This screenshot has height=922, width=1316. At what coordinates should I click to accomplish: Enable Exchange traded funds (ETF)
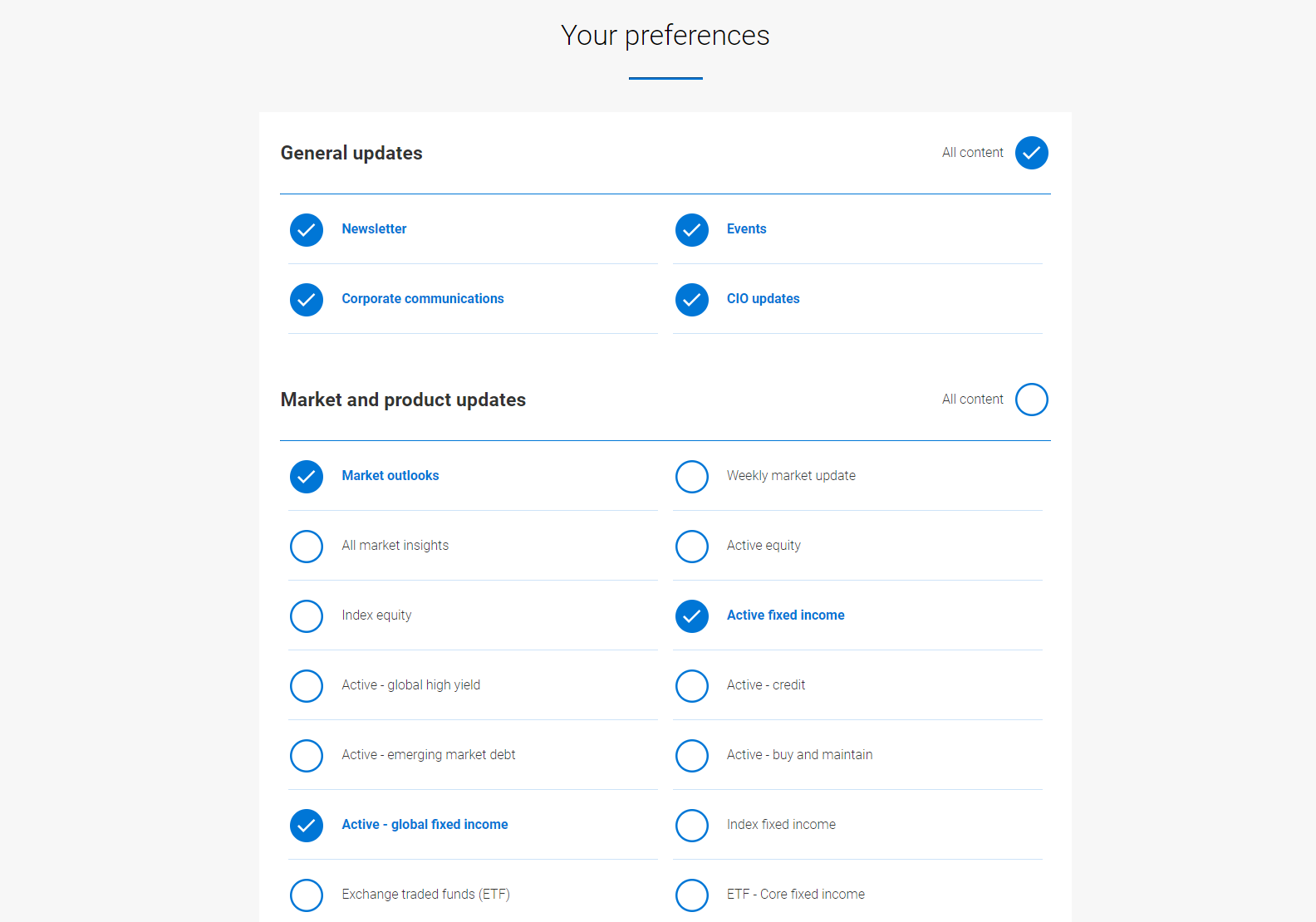[307, 895]
